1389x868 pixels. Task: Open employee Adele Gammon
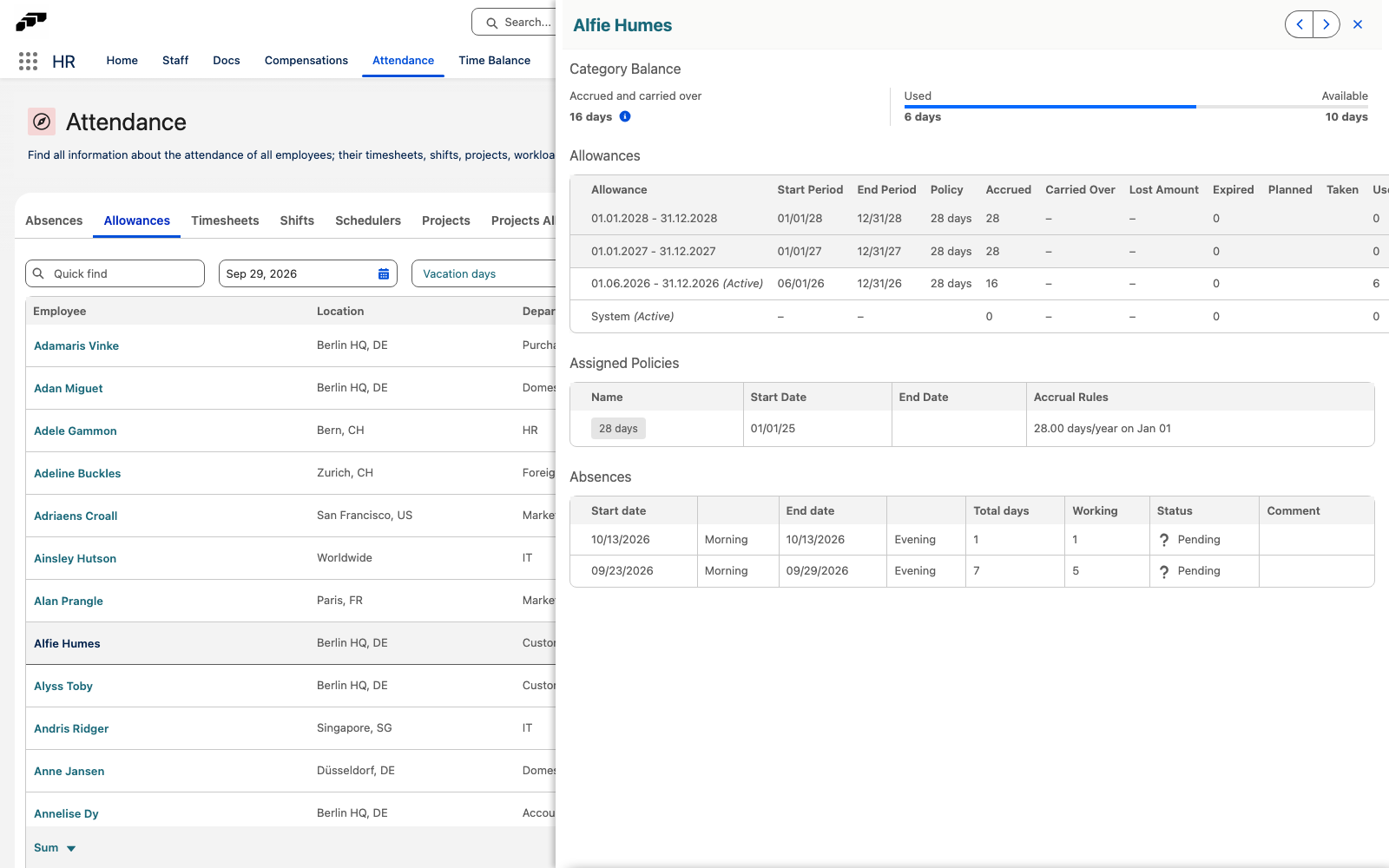pos(76,431)
